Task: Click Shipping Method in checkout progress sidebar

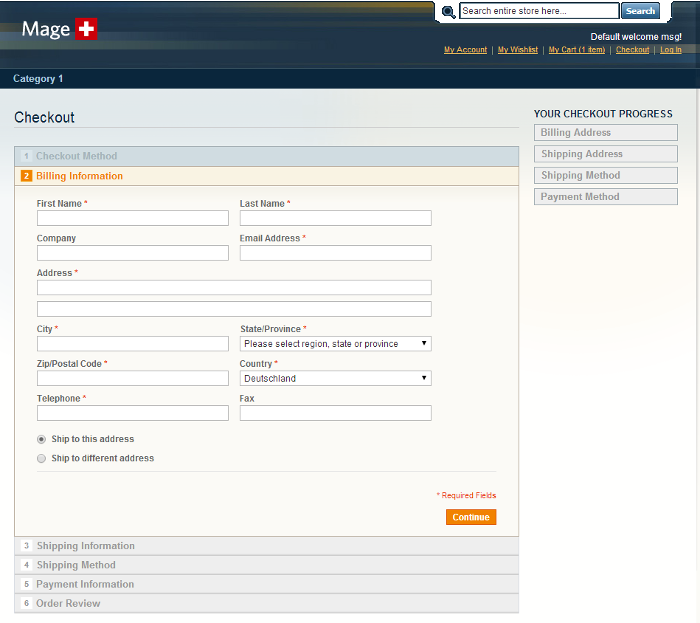Action: [606, 176]
